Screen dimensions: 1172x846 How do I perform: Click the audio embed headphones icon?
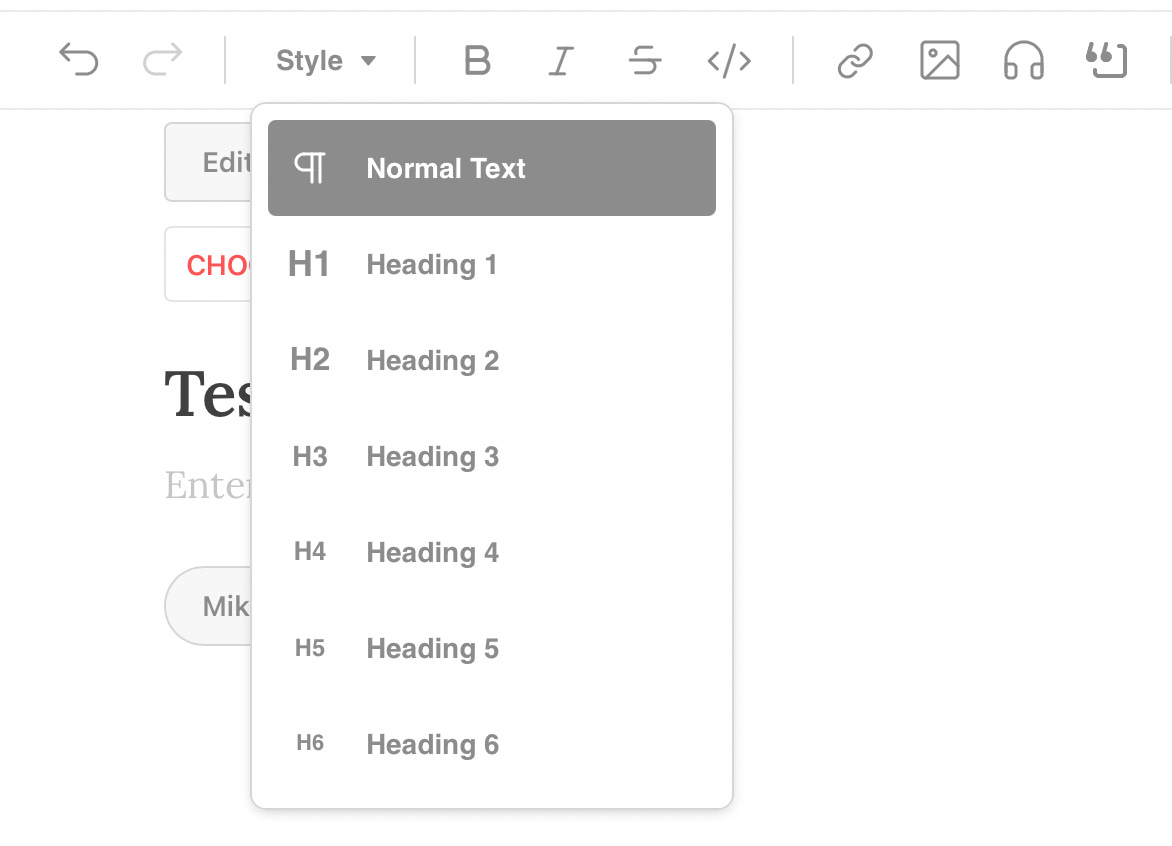tap(1022, 61)
